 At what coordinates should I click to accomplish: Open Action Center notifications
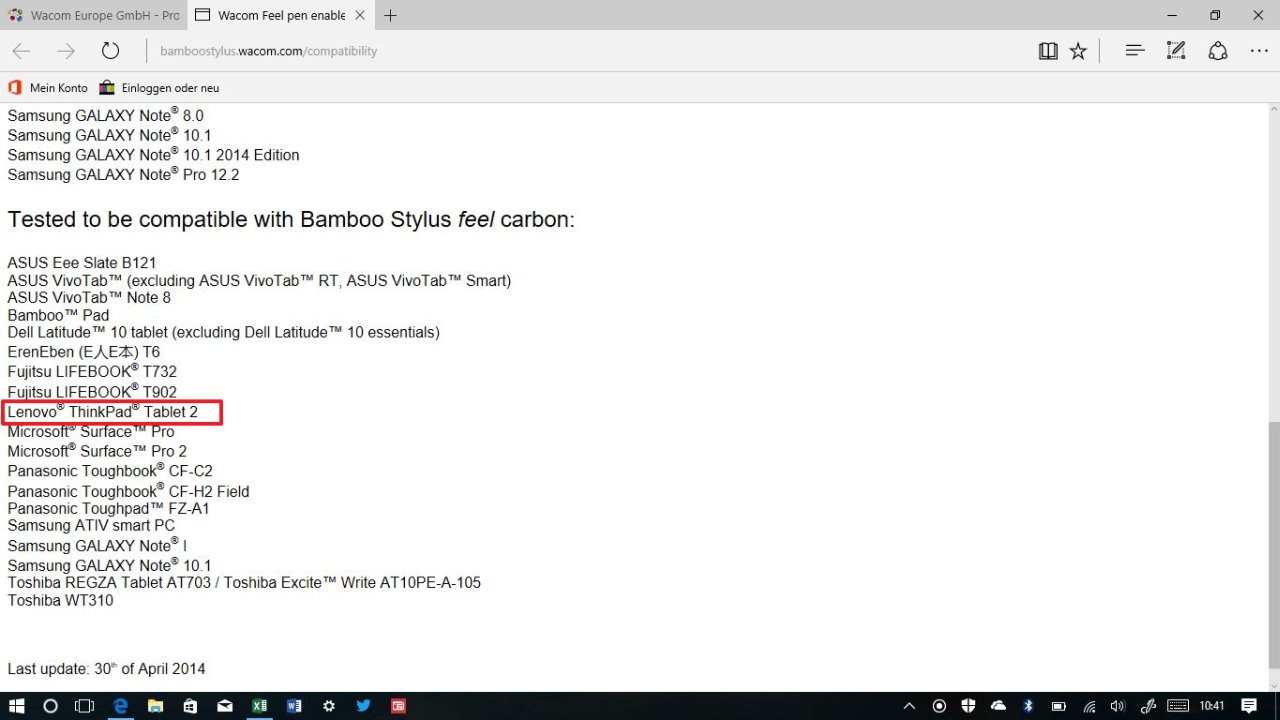(1249, 706)
